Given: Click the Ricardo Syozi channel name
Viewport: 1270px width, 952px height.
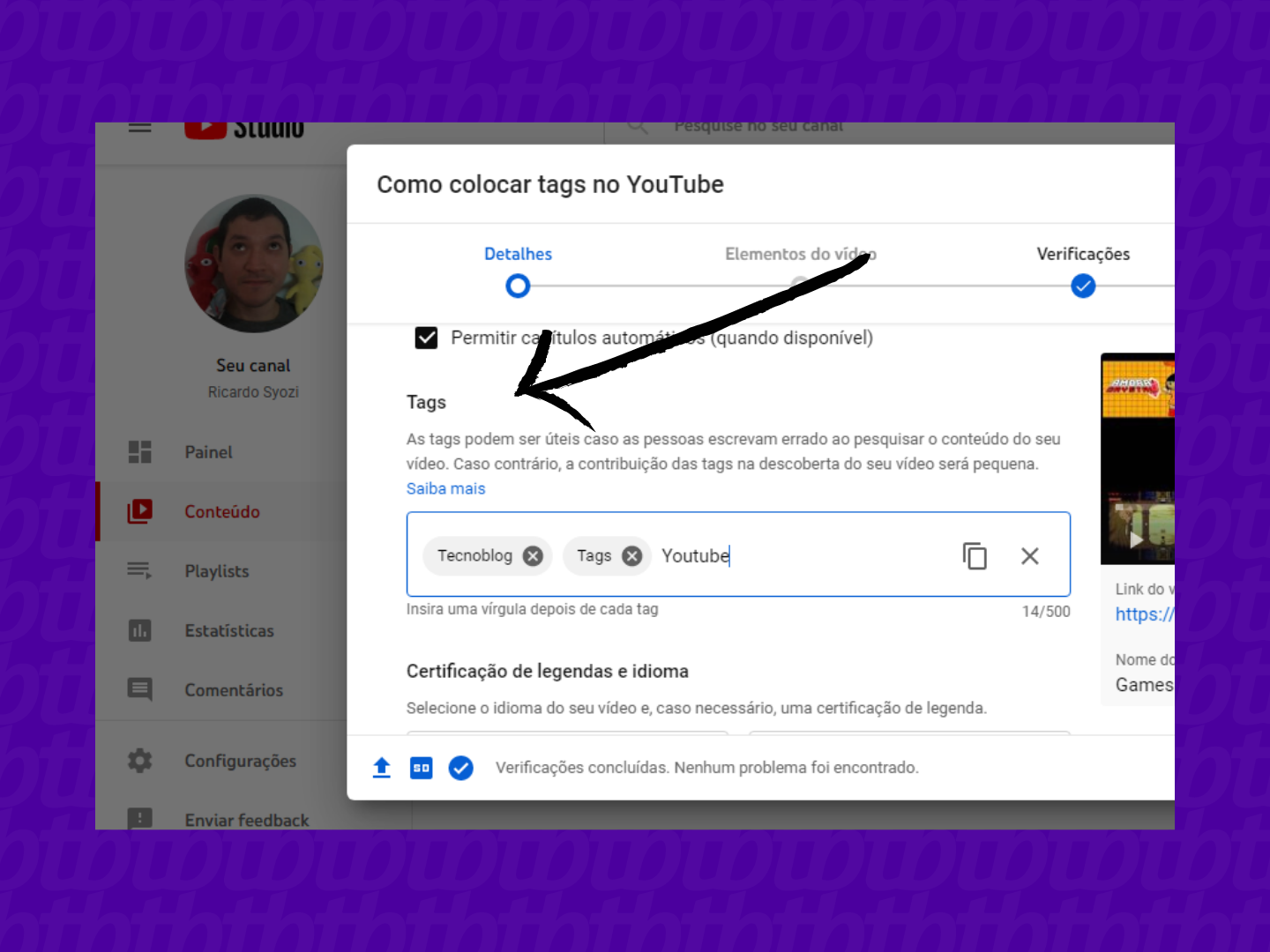Looking at the screenshot, I should [253, 391].
